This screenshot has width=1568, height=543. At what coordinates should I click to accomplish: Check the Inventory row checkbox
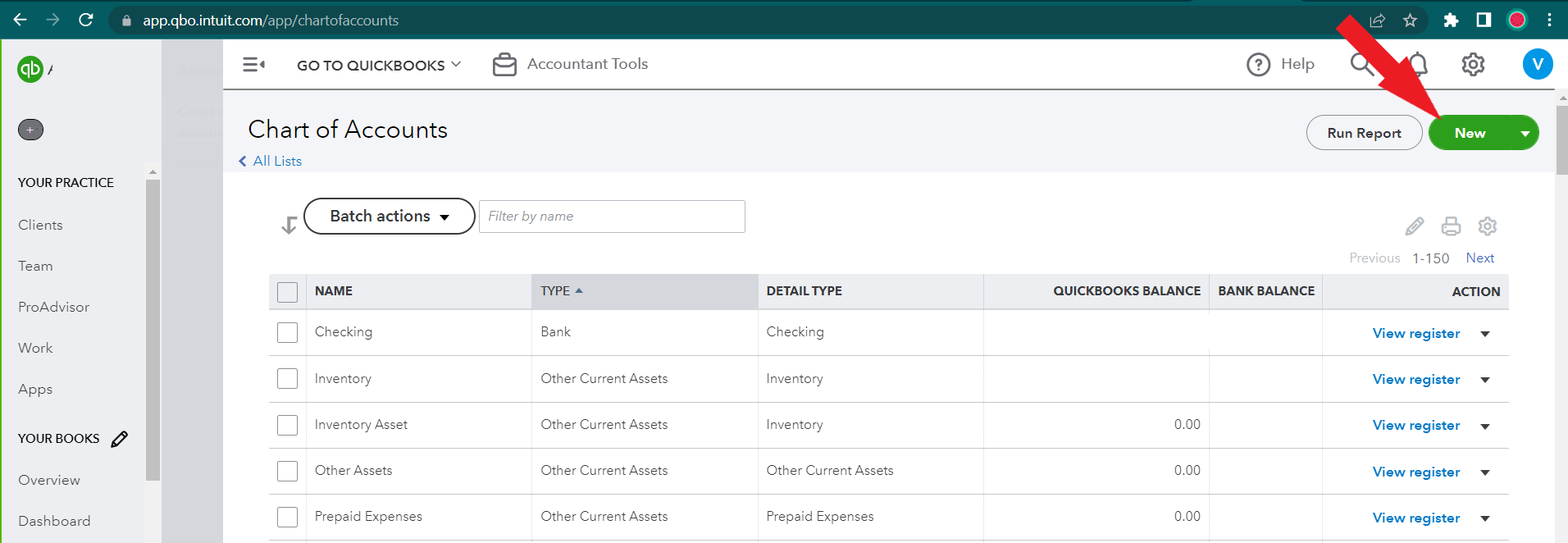click(287, 378)
